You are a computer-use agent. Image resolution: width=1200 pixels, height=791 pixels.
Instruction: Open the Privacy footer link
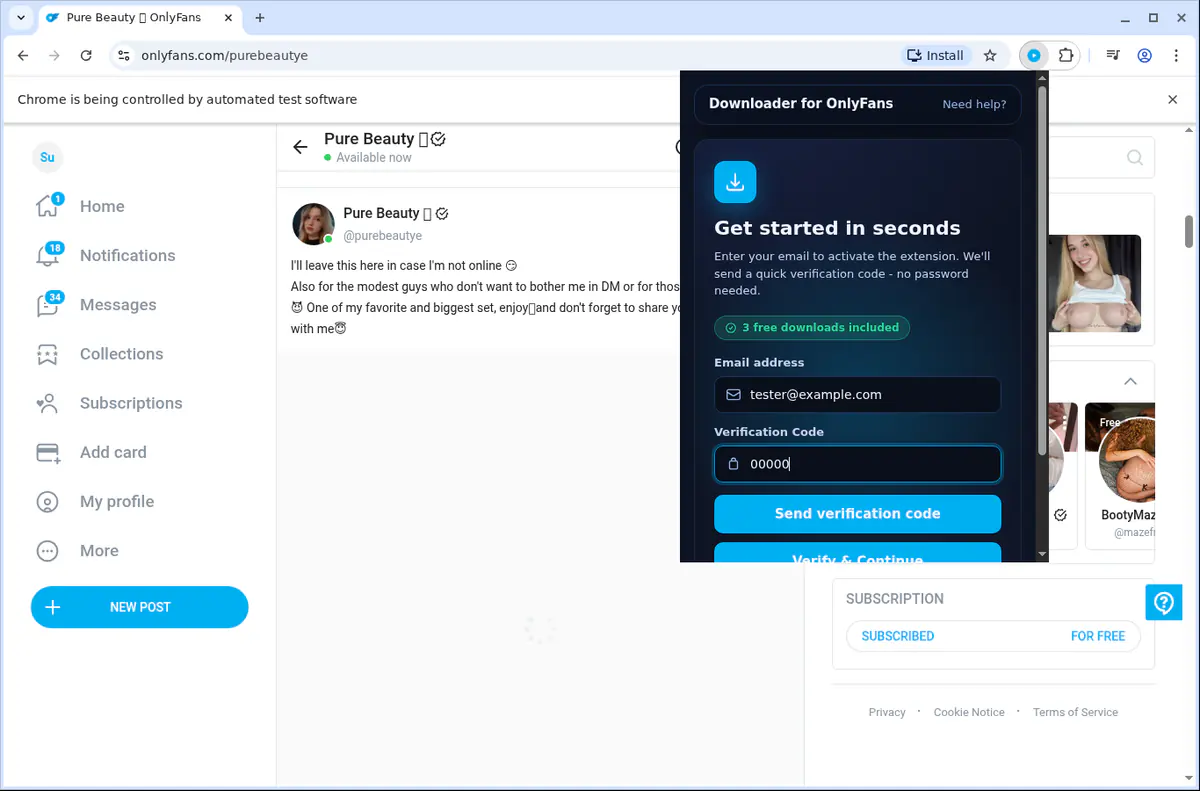coord(887,712)
